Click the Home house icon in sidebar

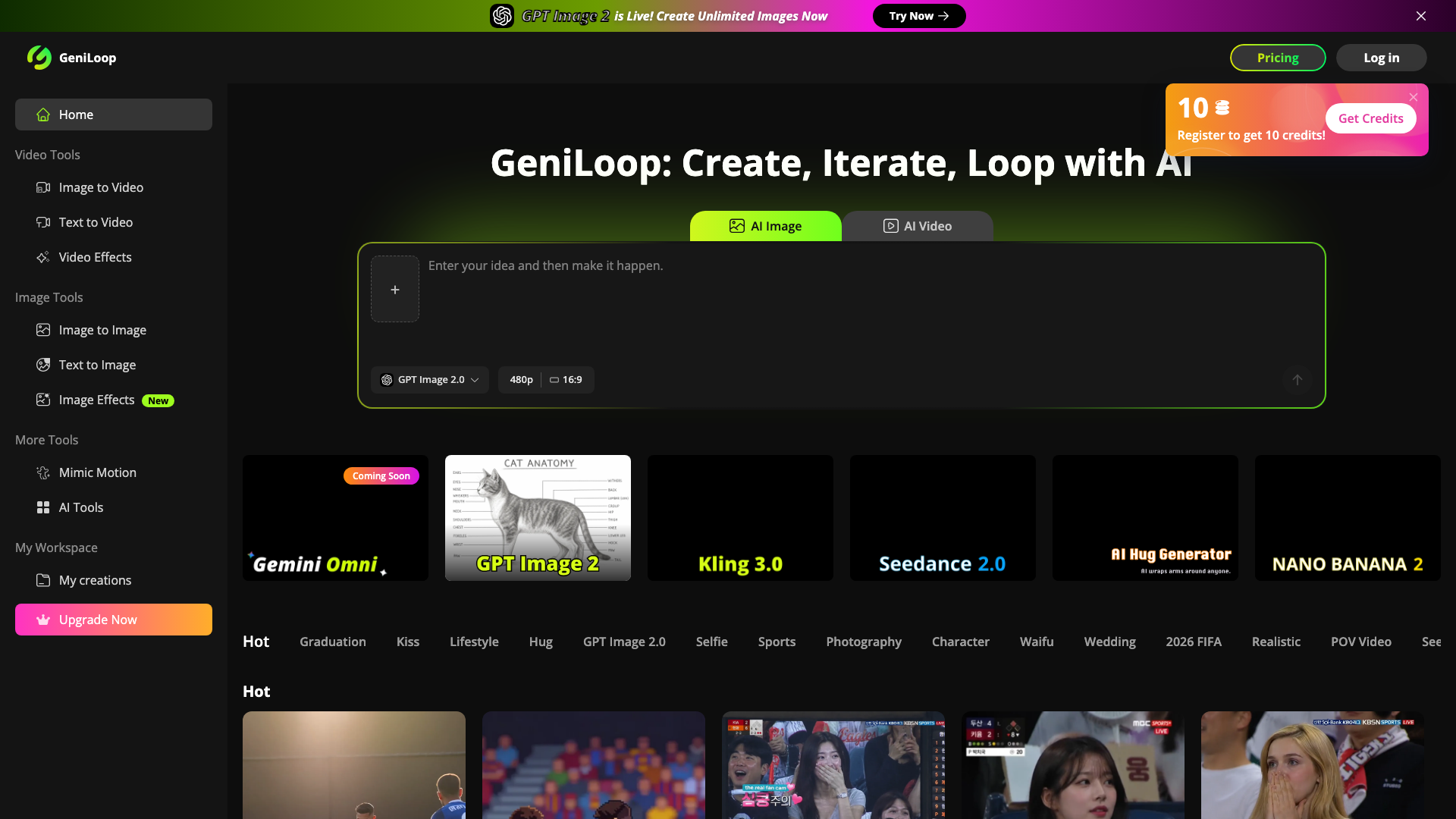pyautogui.click(x=43, y=115)
